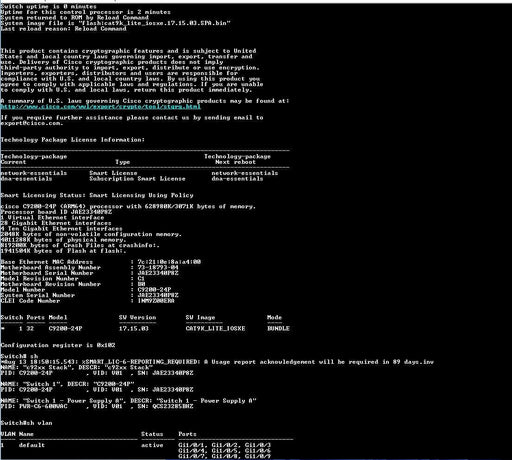The width and height of the screenshot is (512, 460).
Task: Select the network-essentials entry under Current column
Action: click(34, 173)
